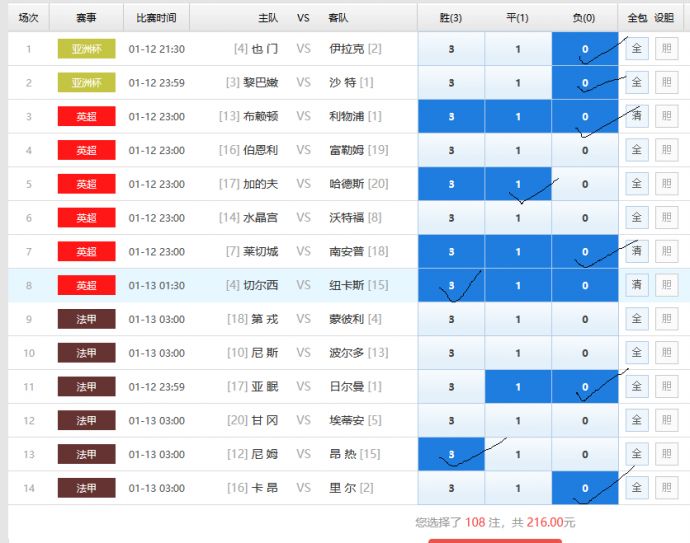Click the 全包 column header
Screen dimensions: 690x543
tap(637, 18)
